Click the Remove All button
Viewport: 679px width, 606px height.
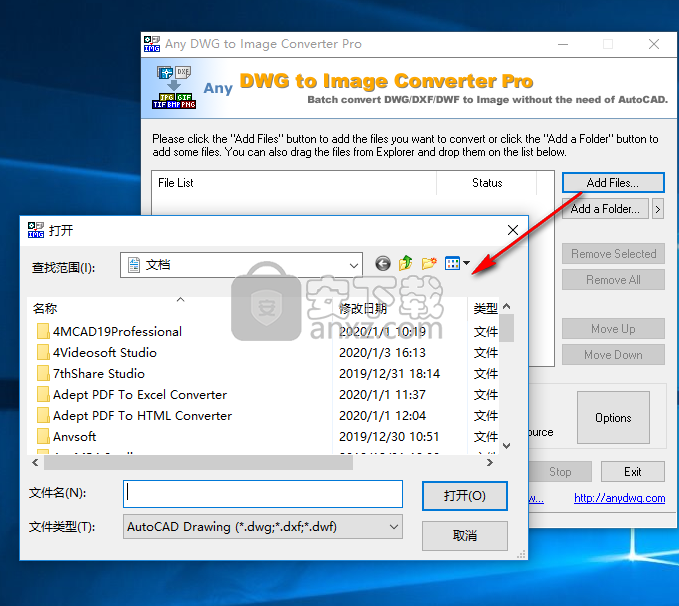point(614,280)
